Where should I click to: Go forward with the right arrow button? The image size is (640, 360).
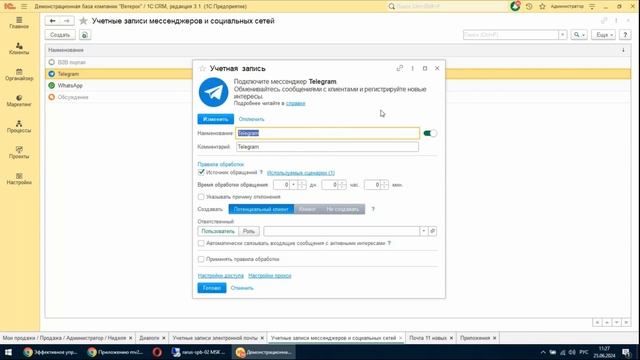click(x=67, y=21)
